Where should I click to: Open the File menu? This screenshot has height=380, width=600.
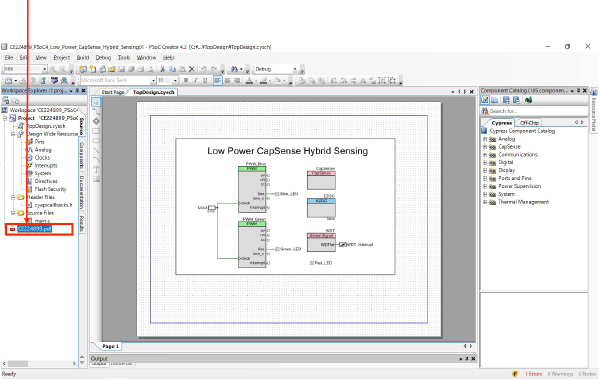[9, 57]
